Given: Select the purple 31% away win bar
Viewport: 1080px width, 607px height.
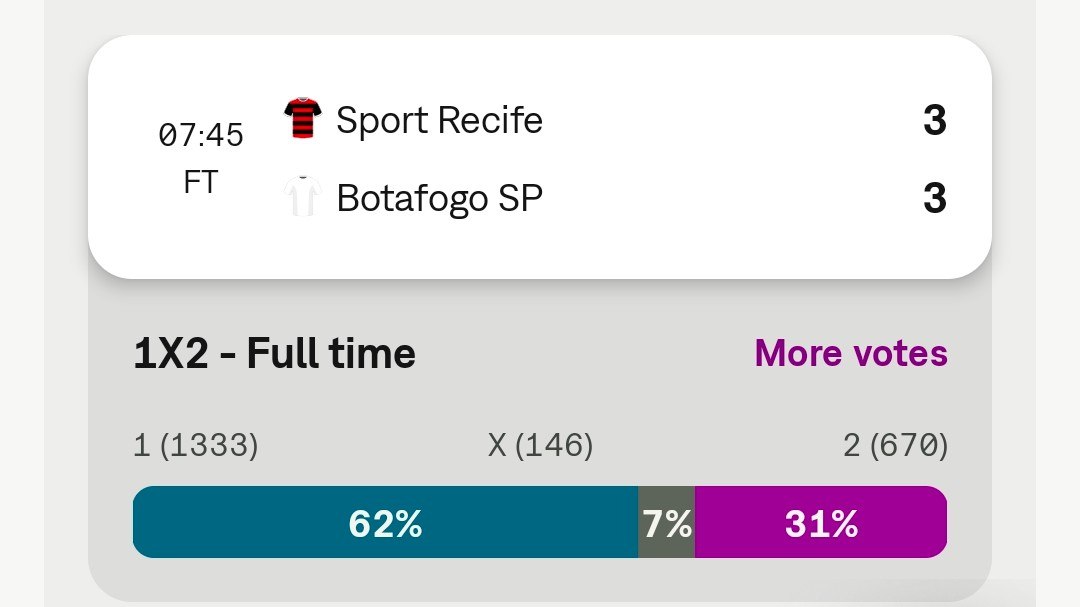Looking at the screenshot, I should point(821,522).
